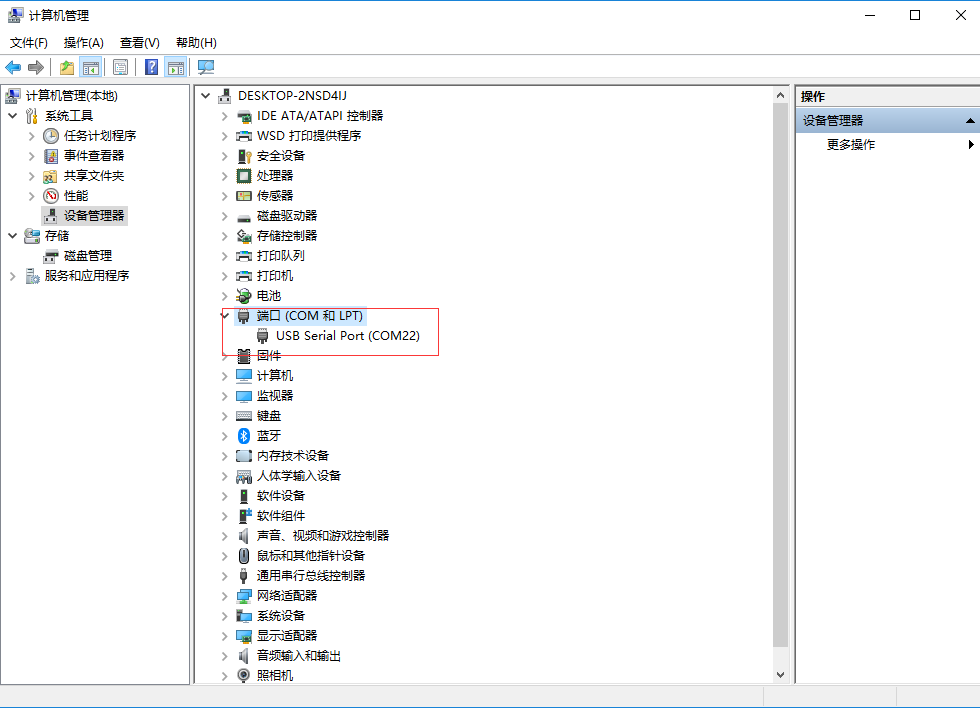Expand the IDE ATA/ATAPI 控制器 node
The image size is (980, 708).
[x=224, y=116]
